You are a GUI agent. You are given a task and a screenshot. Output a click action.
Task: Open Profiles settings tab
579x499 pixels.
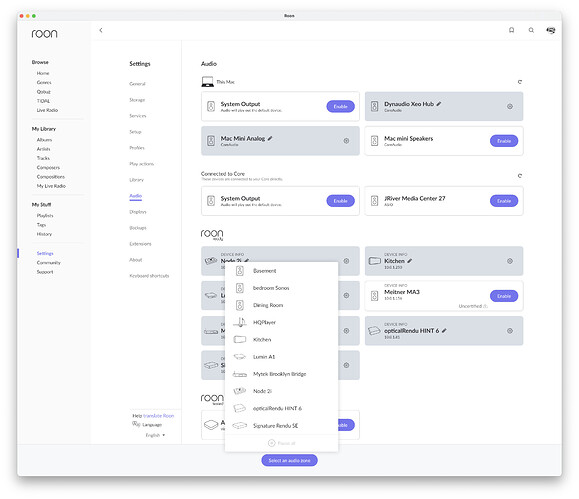[137, 148]
